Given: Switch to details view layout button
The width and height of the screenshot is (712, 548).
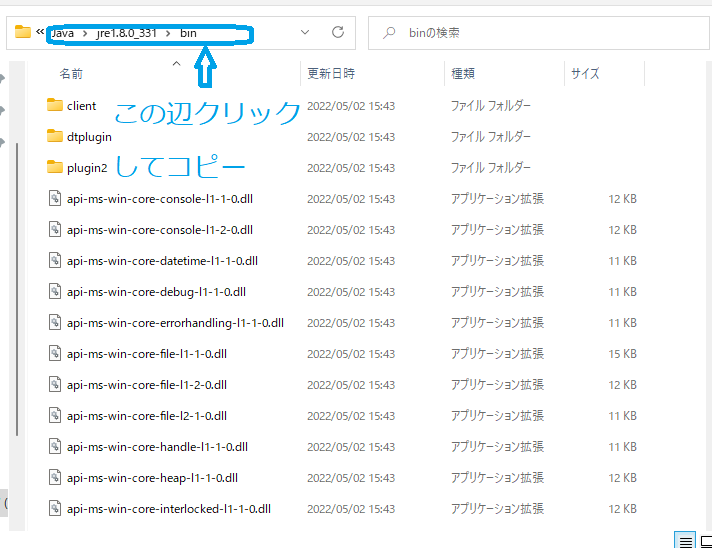Looking at the screenshot, I should pos(685,540).
